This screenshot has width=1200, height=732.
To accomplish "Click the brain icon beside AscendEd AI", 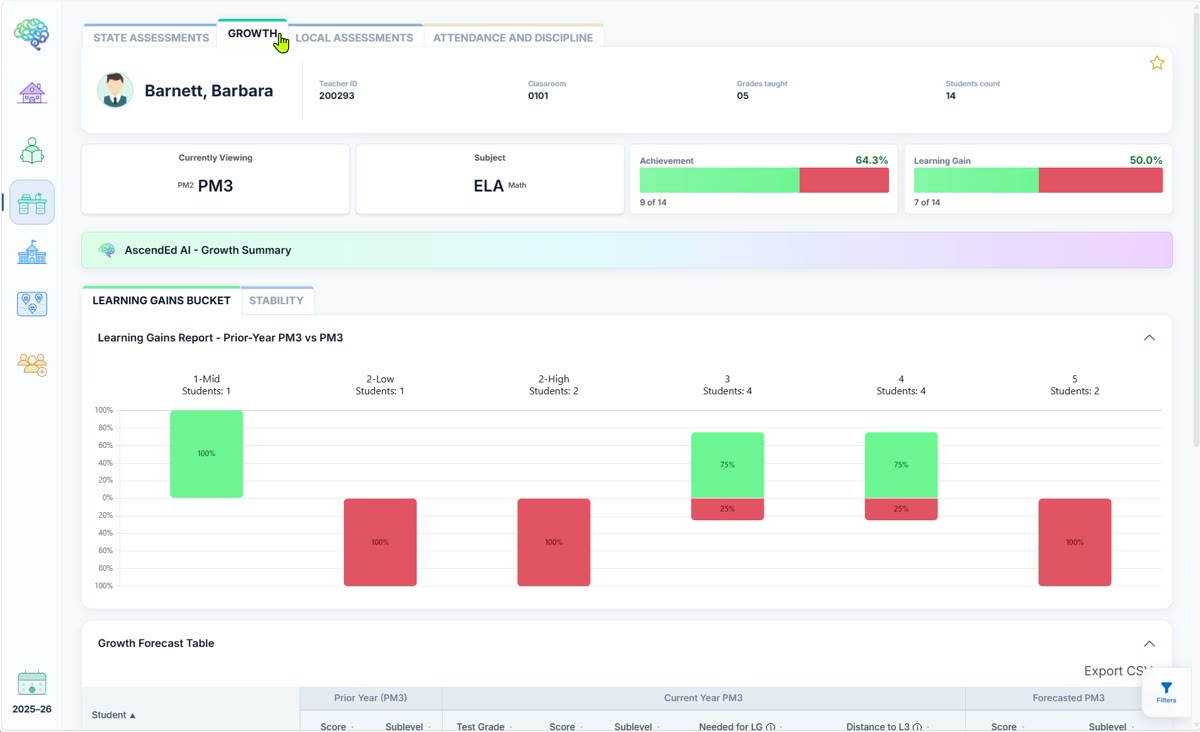I will click(107, 250).
